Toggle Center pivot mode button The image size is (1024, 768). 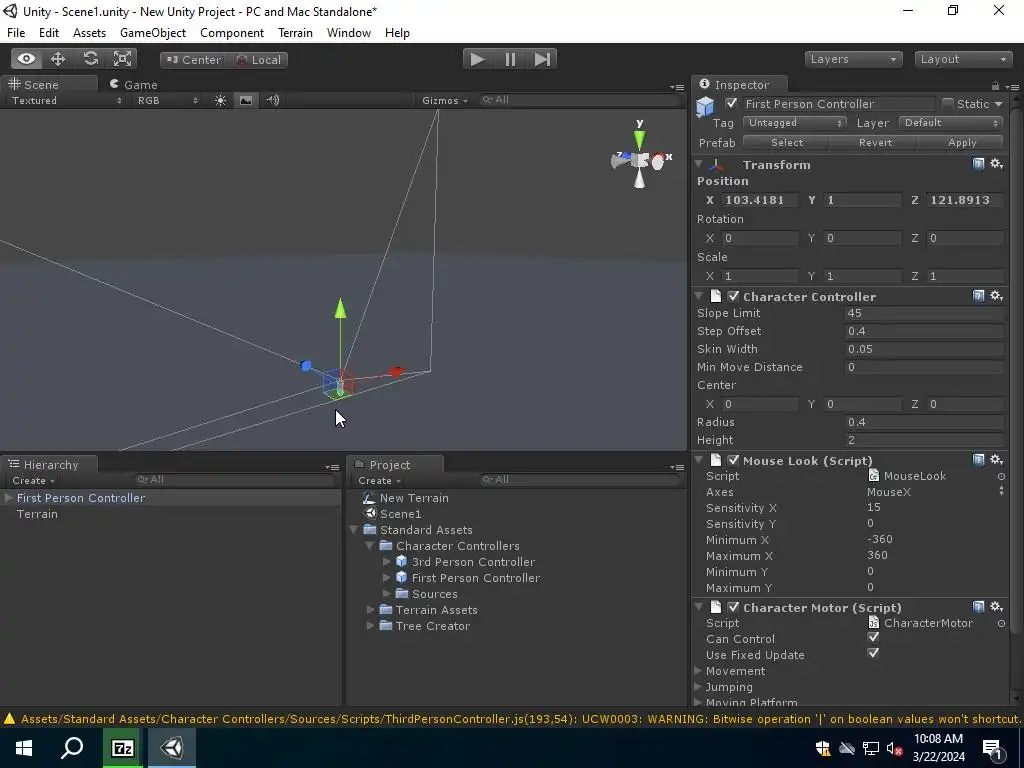click(x=193, y=59)
